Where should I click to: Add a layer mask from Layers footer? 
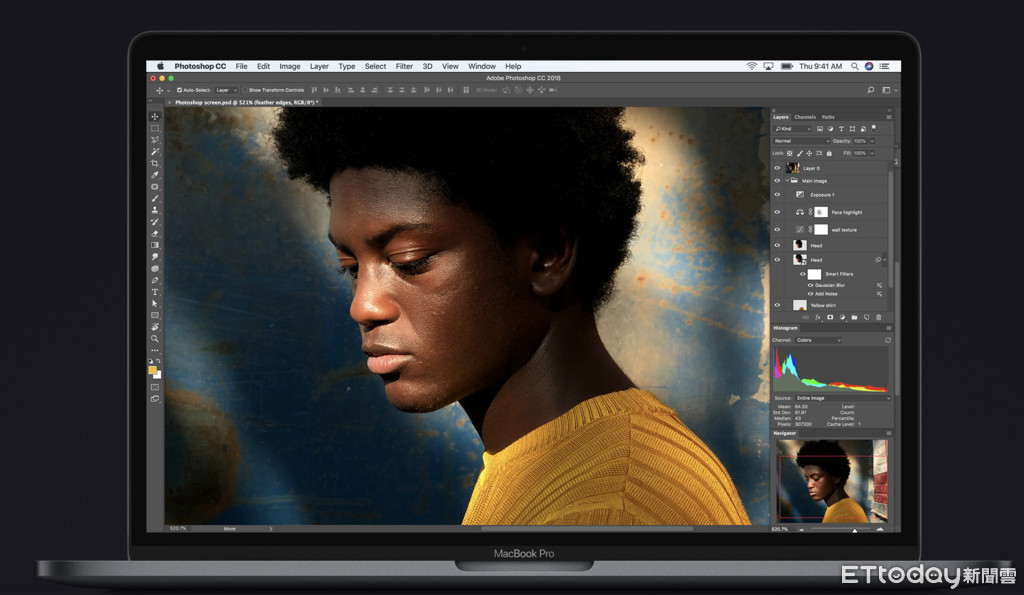pyautogui.click(x=830, y=317)
